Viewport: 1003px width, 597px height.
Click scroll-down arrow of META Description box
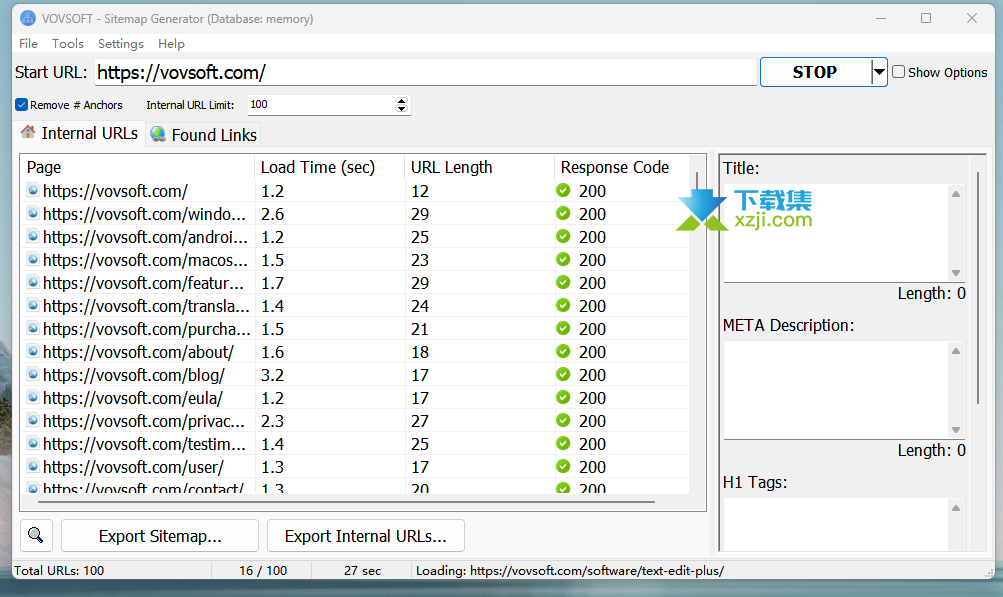tap(956, 430)
